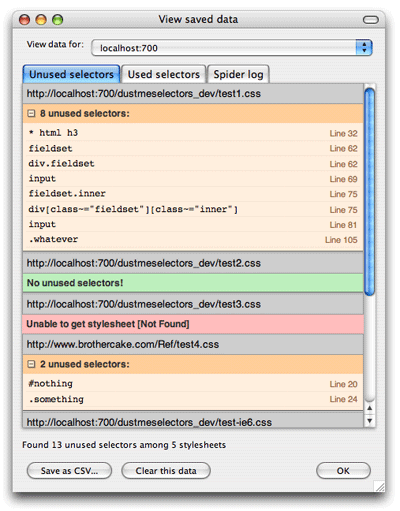
Task: Click the Clear this data button
Action: click(x=166, y=471)
